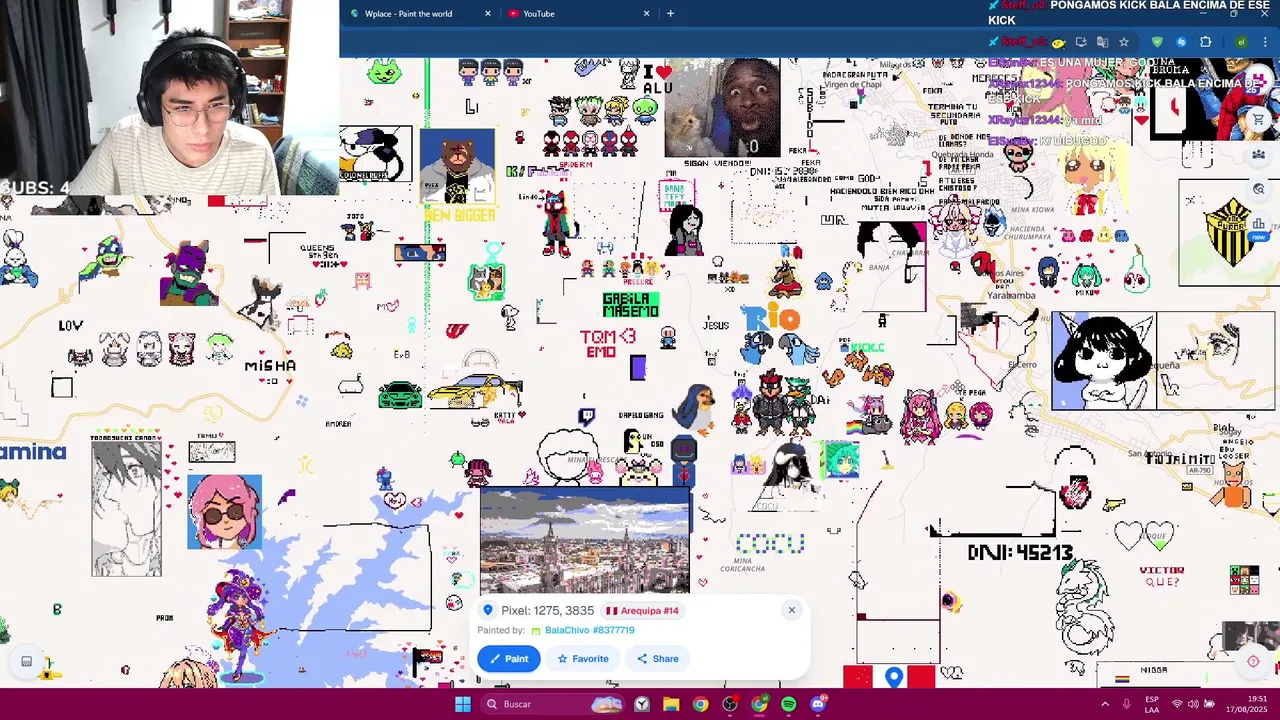Screen dimensions: 1280x720
Task: Open the Wplace store cart button
Action: (x=1259, y=120)
